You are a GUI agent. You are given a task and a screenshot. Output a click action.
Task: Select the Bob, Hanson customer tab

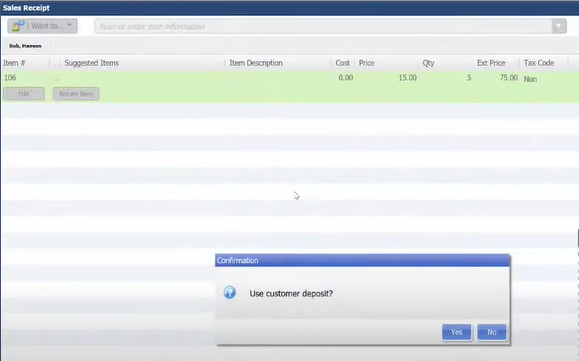(x=25, y=46)
